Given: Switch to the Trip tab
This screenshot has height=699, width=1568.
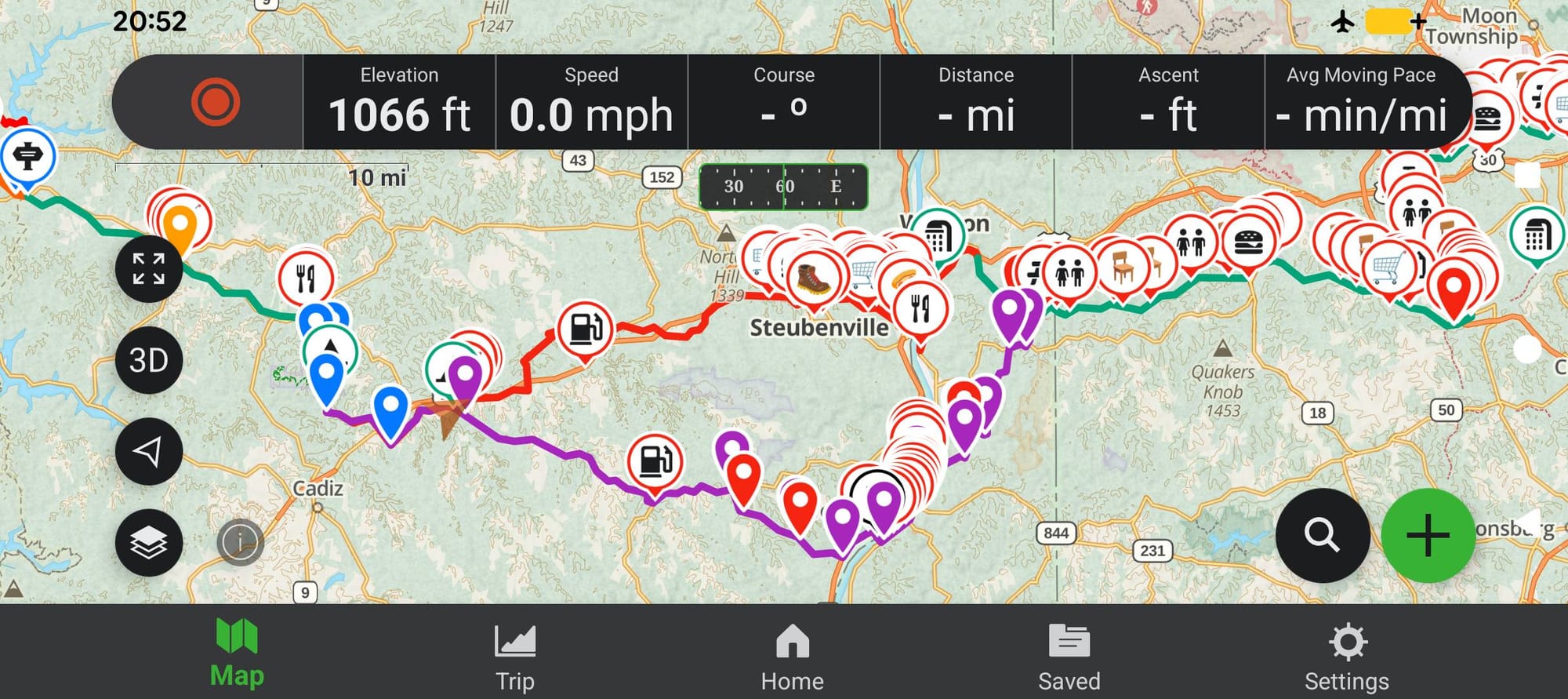Looking at the screenshot, I should coord(515,658).
